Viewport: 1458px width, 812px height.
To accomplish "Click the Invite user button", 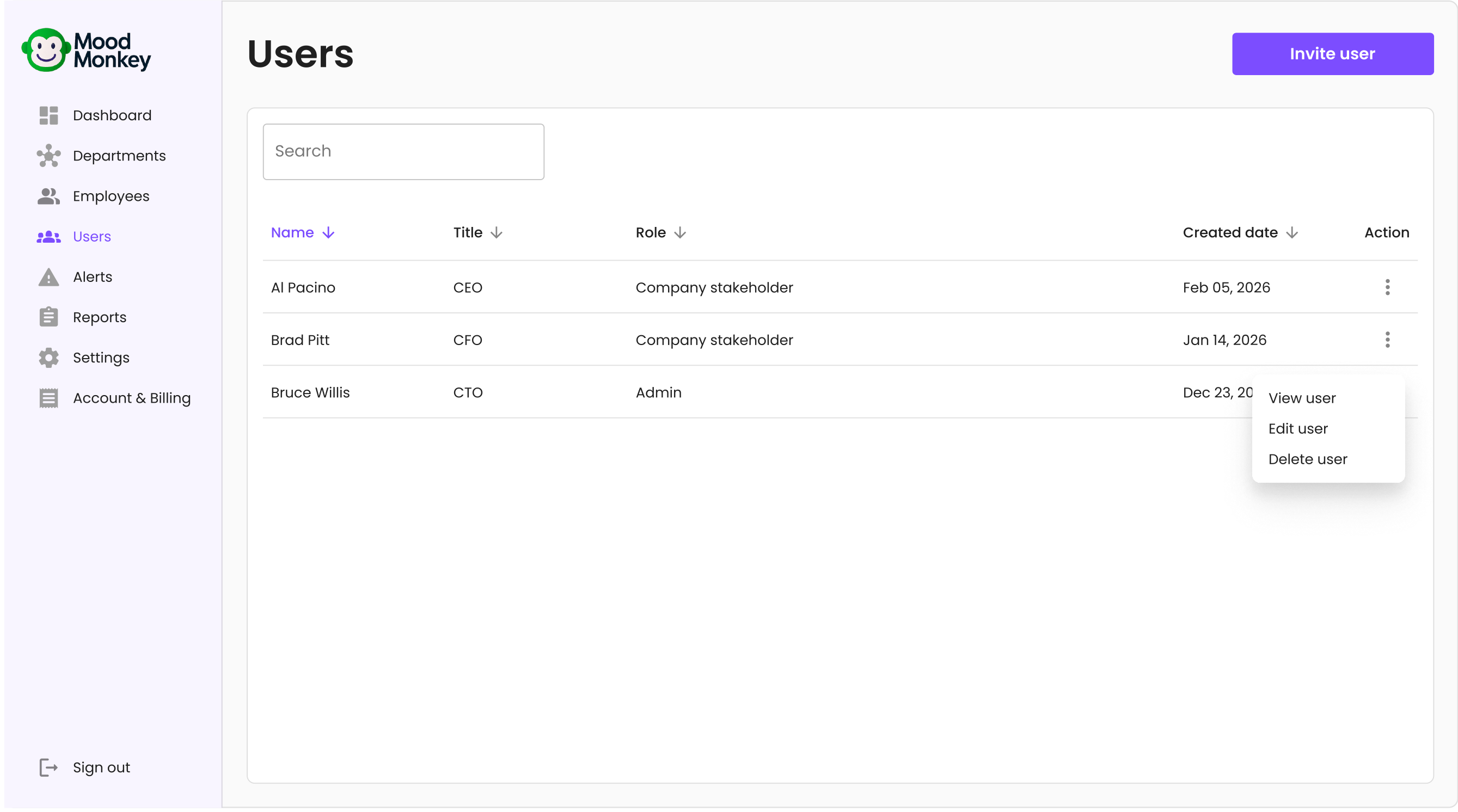I will [x=1333, y=54].
